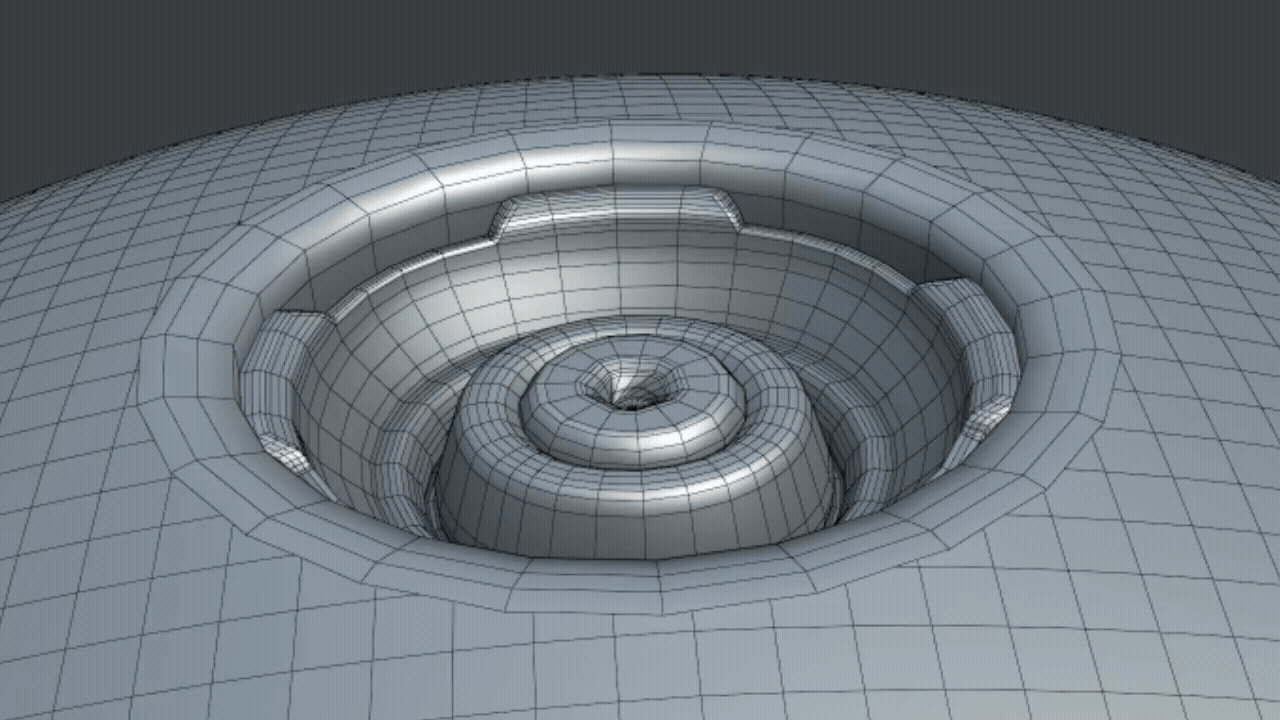This screenshot has height=720, width=1280.
Task: Select the notch tab on the recess left side
Action: point(285,391)
